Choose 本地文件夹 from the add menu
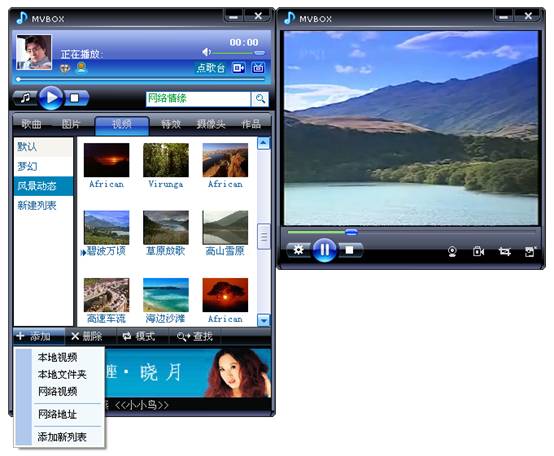554x456 pixels. point(62,374)
